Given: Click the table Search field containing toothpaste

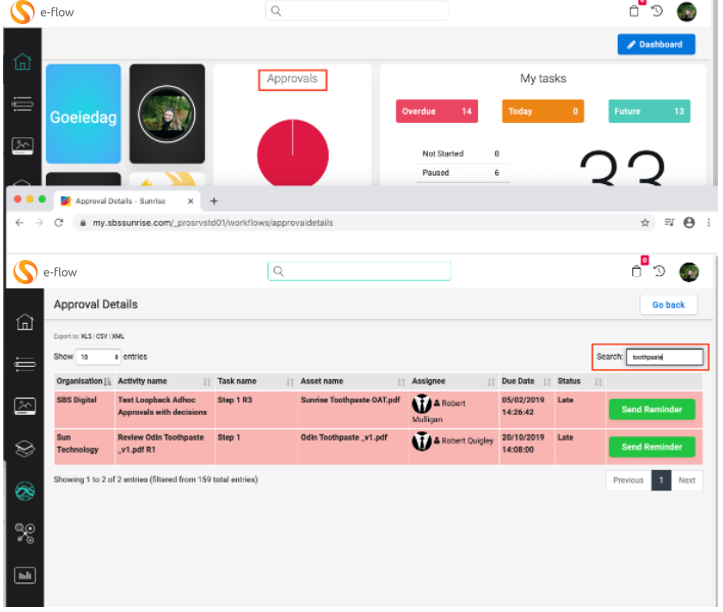Looking at the screenshot, I should (664, 357).
